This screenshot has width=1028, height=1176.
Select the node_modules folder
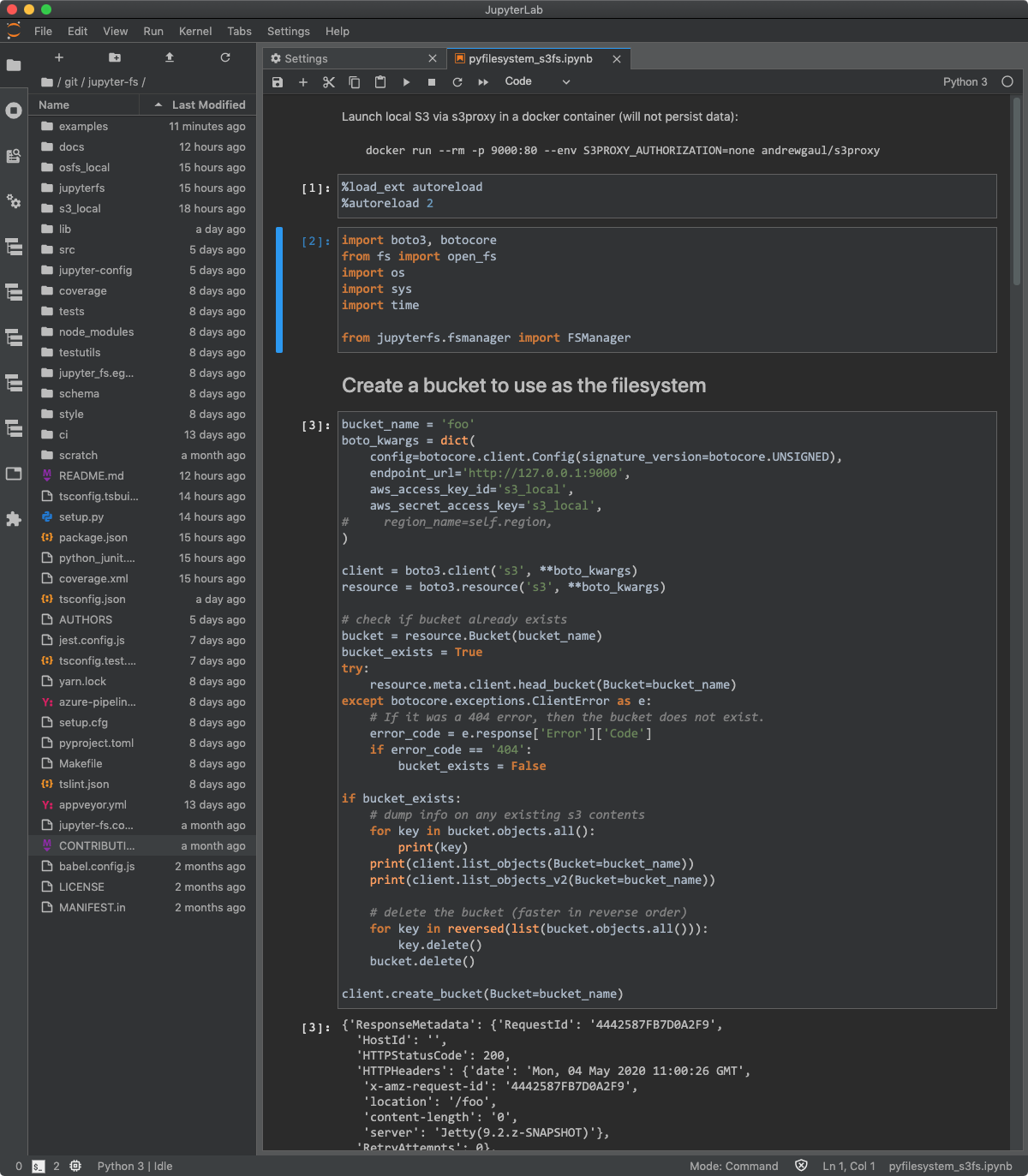(x=142, y=331)
